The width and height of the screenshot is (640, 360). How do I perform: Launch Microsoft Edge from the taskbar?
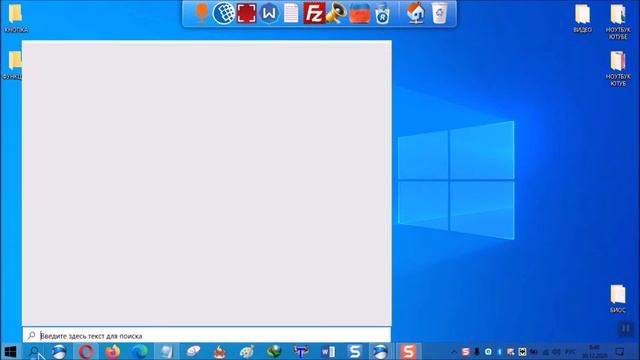pos(140,351)
